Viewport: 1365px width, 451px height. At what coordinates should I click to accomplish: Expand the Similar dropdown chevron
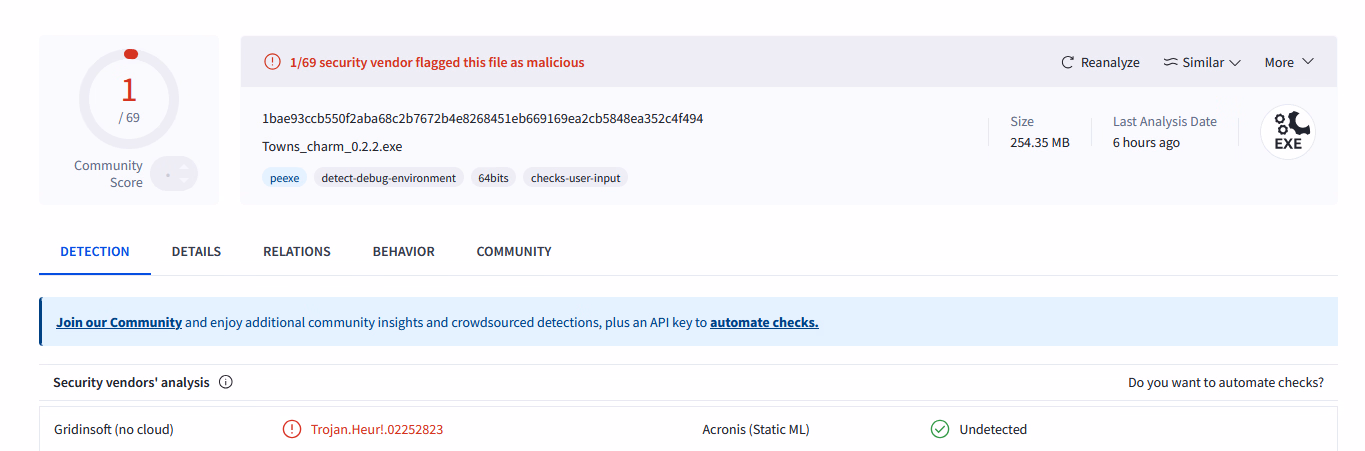tap(1235, 62)
